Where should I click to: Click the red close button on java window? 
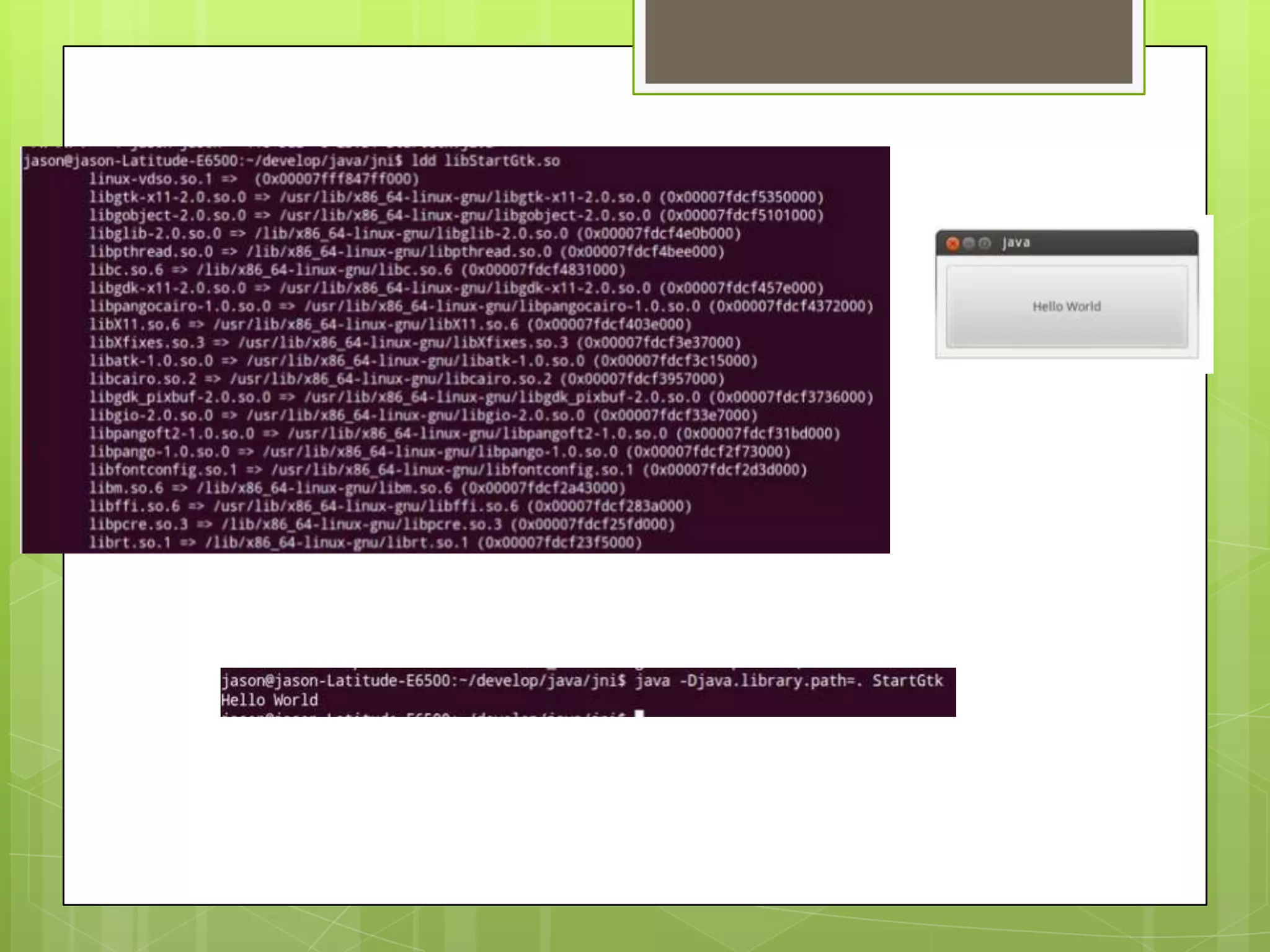[x=953, y=244]
